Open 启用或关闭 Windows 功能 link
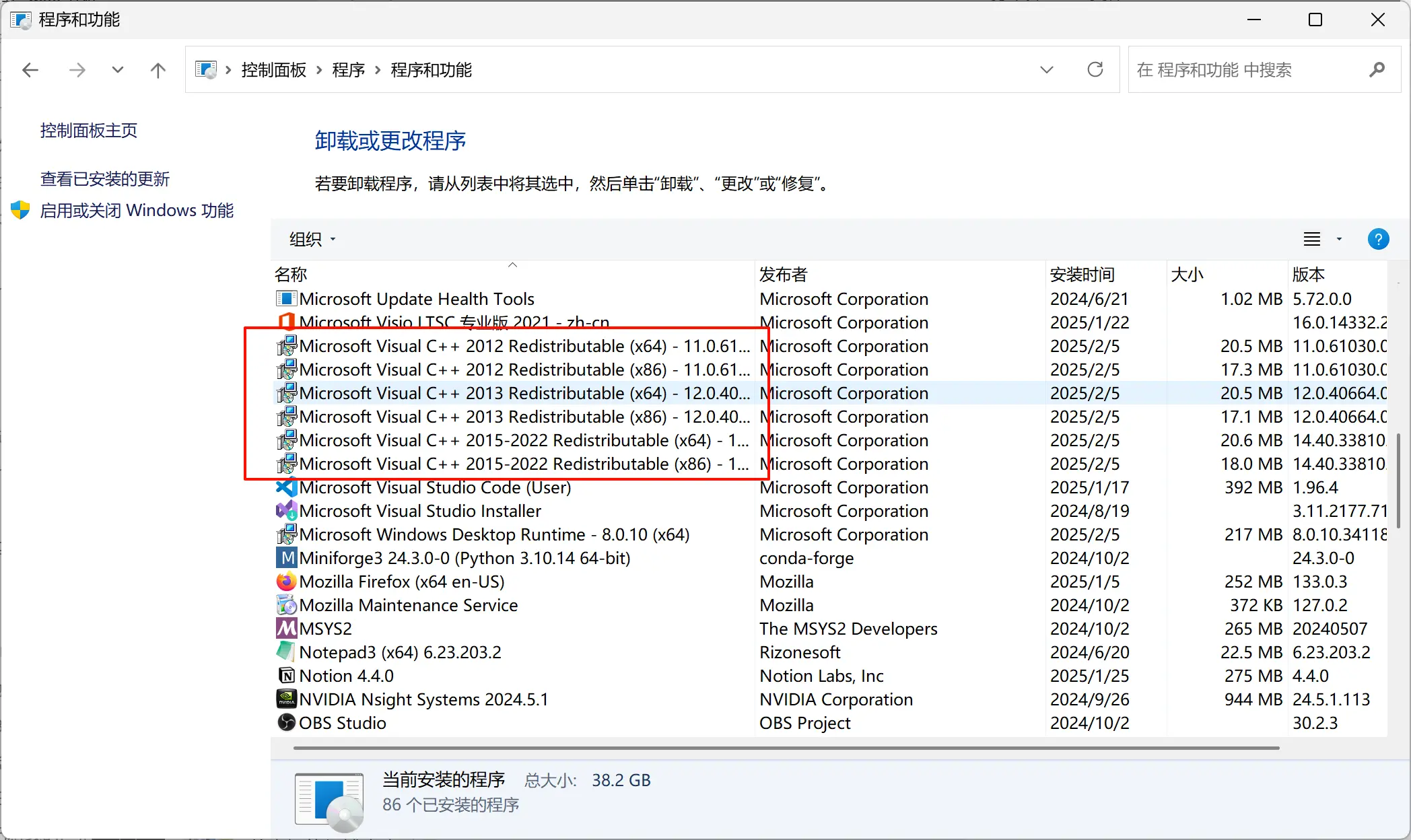Viewport: 1411px width, 840px height. (x=137, y=211)
